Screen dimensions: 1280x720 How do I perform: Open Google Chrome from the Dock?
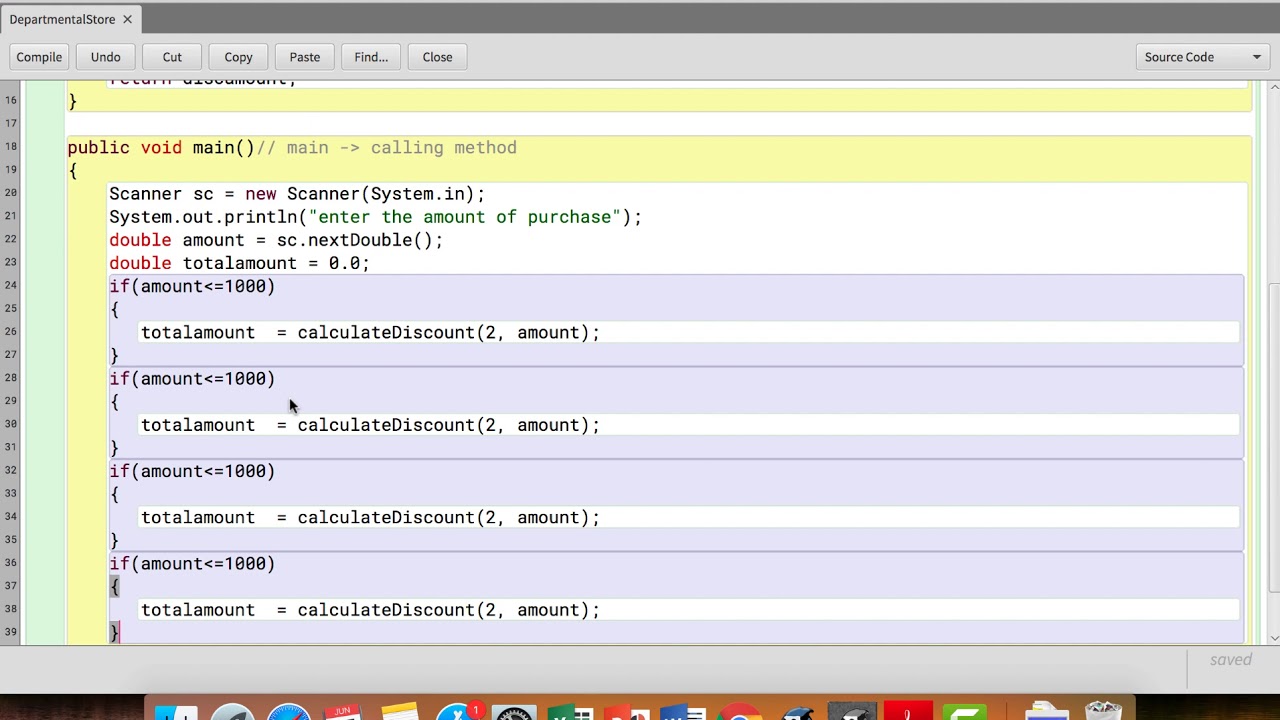point(739,712)
